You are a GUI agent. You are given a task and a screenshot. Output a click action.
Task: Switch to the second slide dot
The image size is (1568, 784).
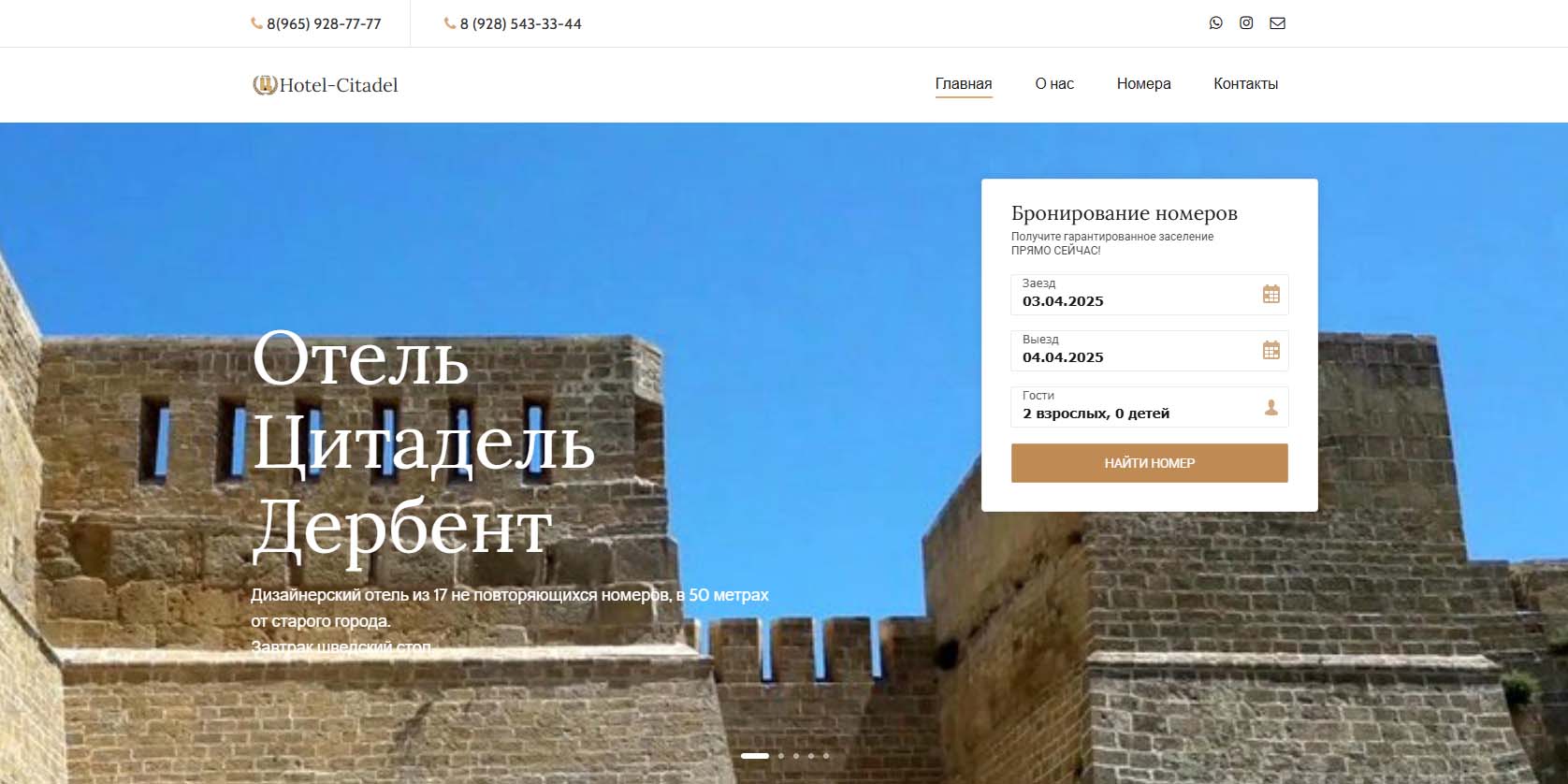tap(781, 756)
